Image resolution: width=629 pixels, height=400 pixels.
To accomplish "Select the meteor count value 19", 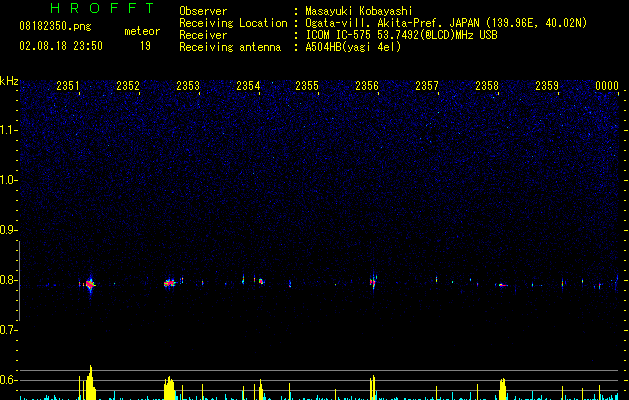I will (x=145, y=46).
